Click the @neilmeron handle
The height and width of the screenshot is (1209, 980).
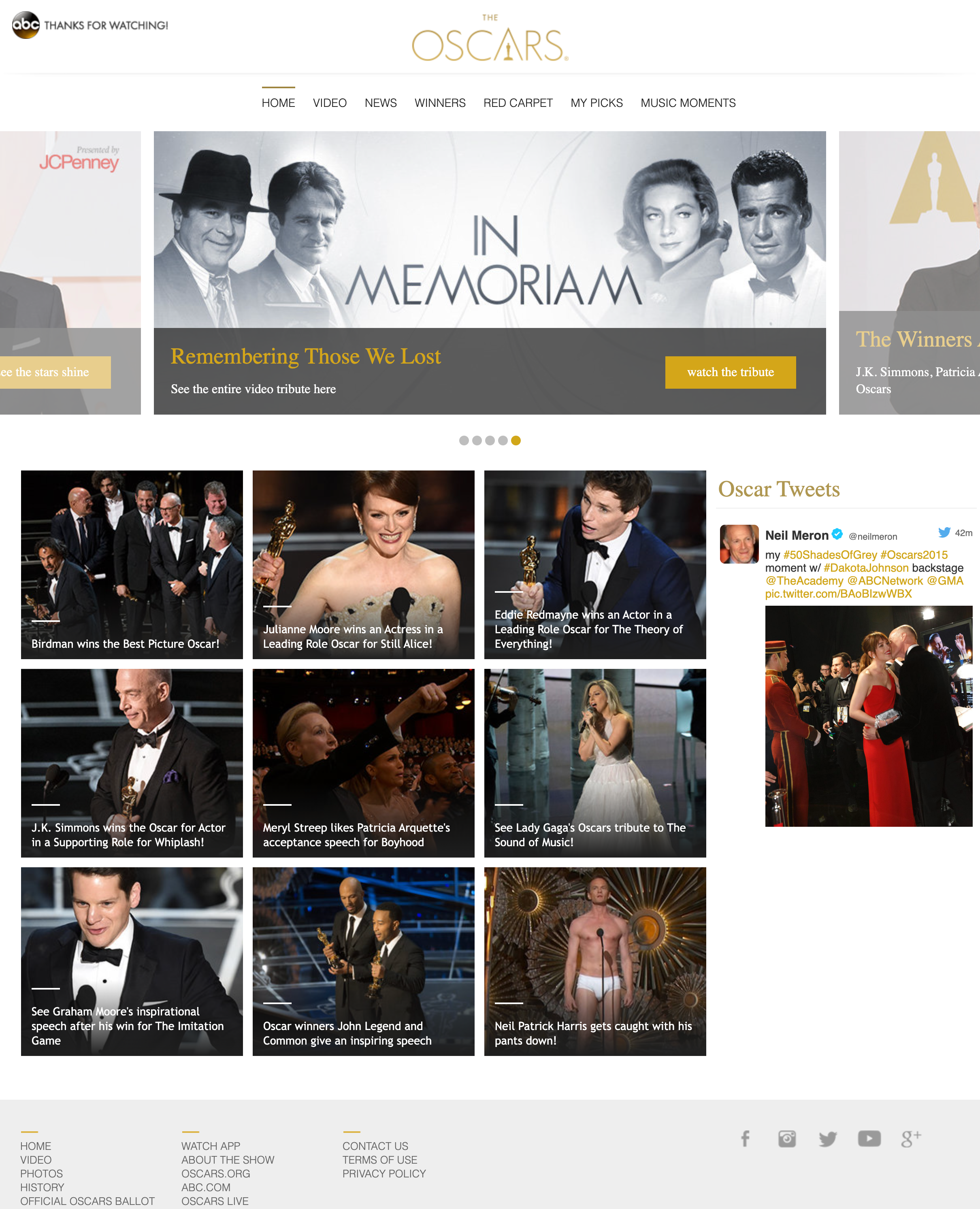point(873,536)
